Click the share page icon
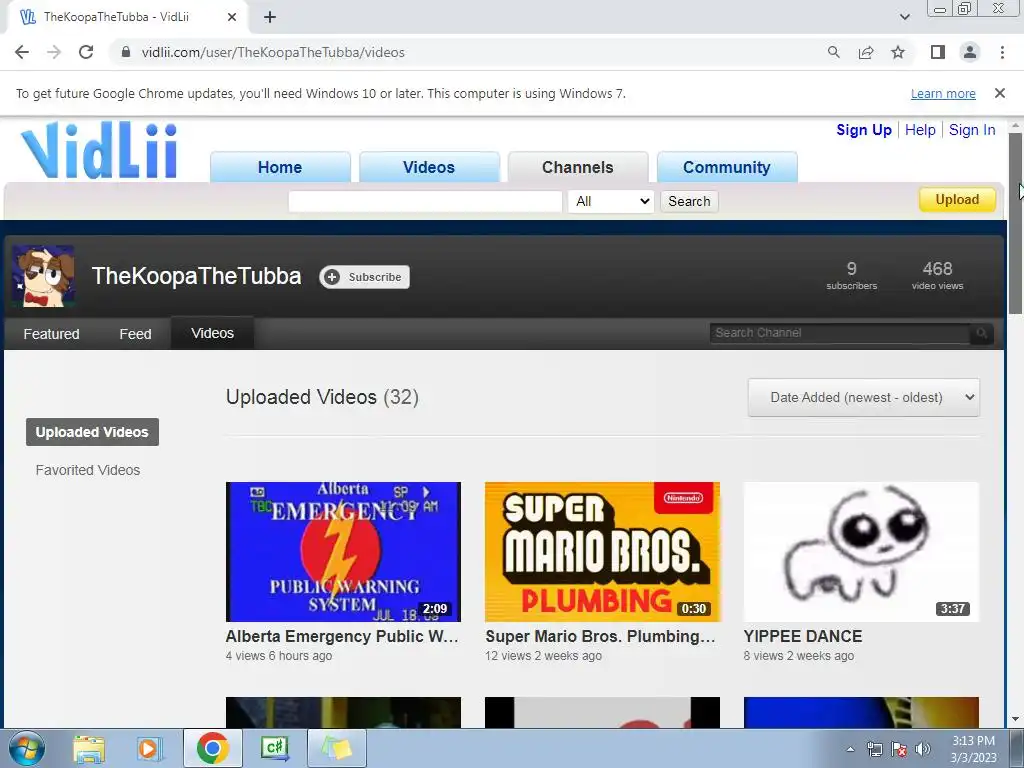1024x768 pixels. point(866,52)
